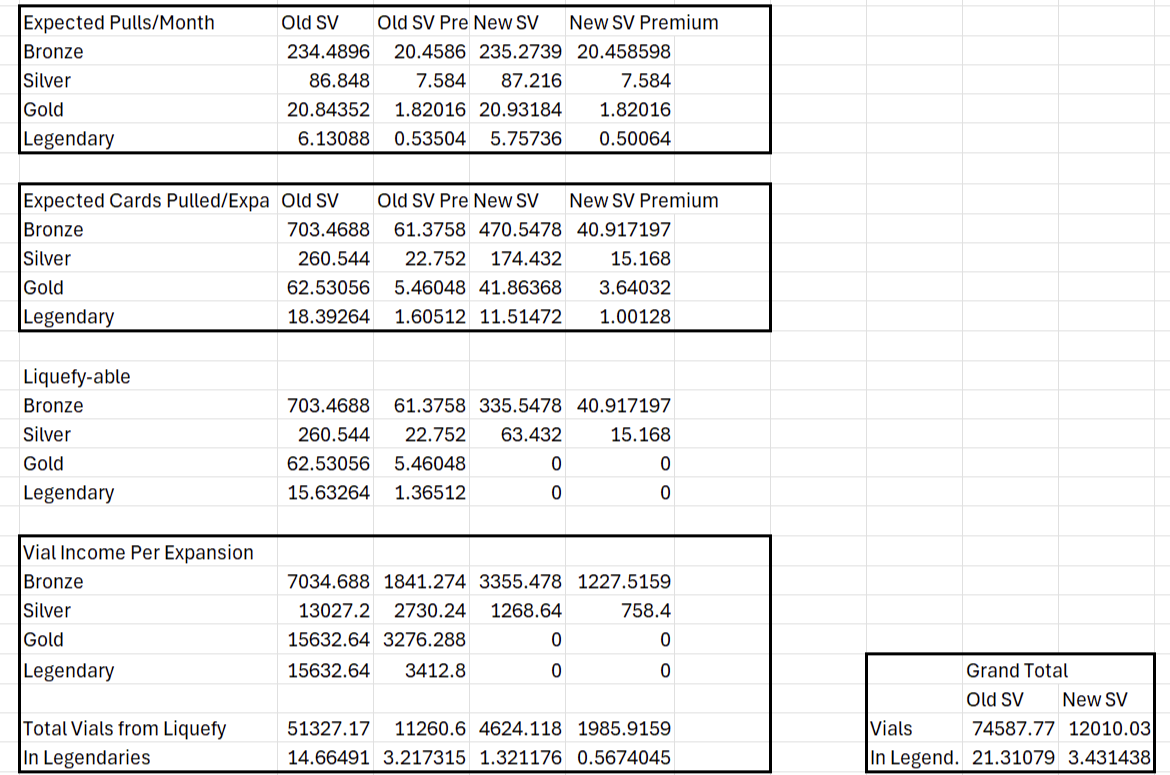1170x775 pixels.
Task: Select the 'In Legendaries' label cell
Action: click(148, 758)
